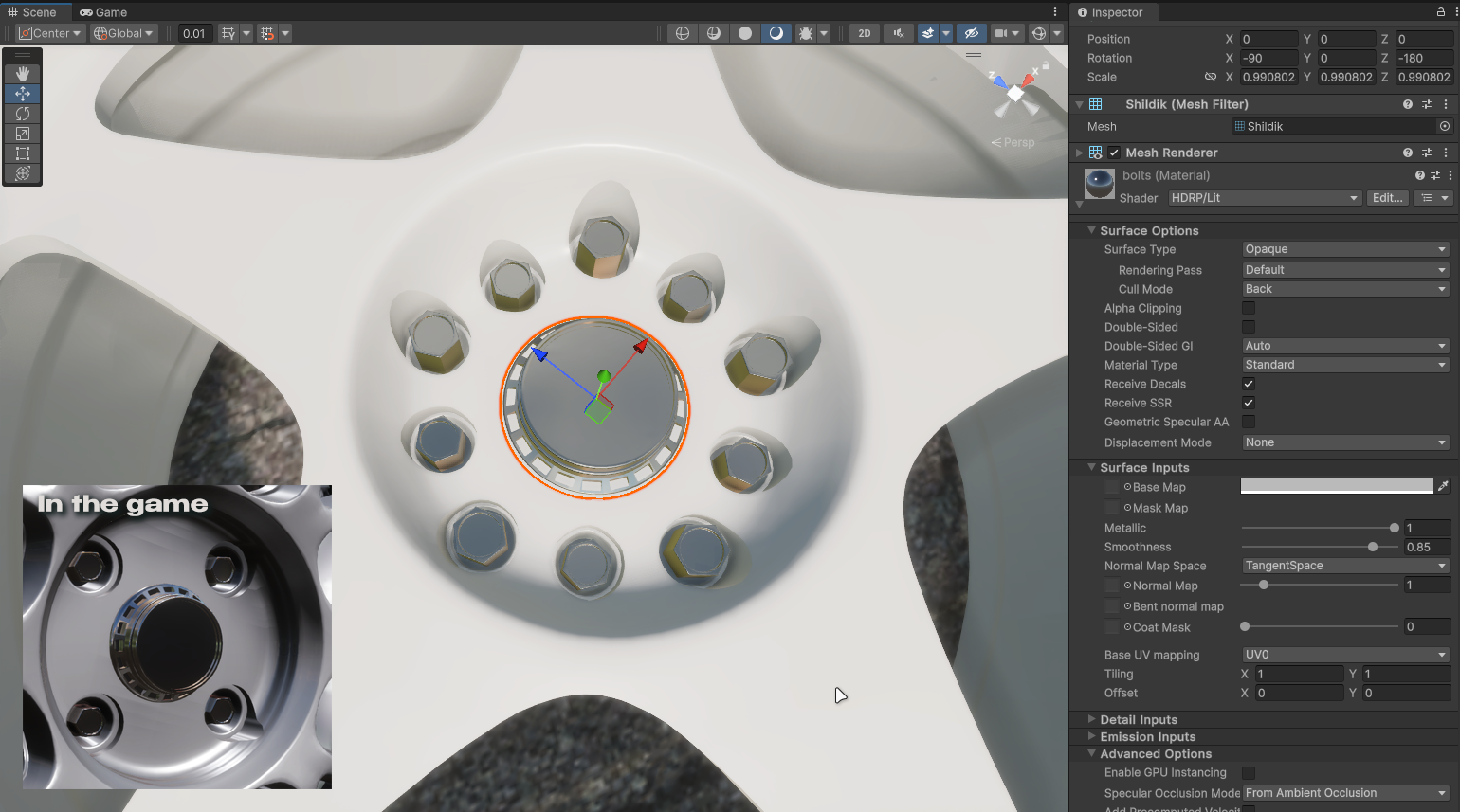Enable Alpha Clipping checkbox
The width and height of the screenshot is (1460, 812).
coord(1249,308)
